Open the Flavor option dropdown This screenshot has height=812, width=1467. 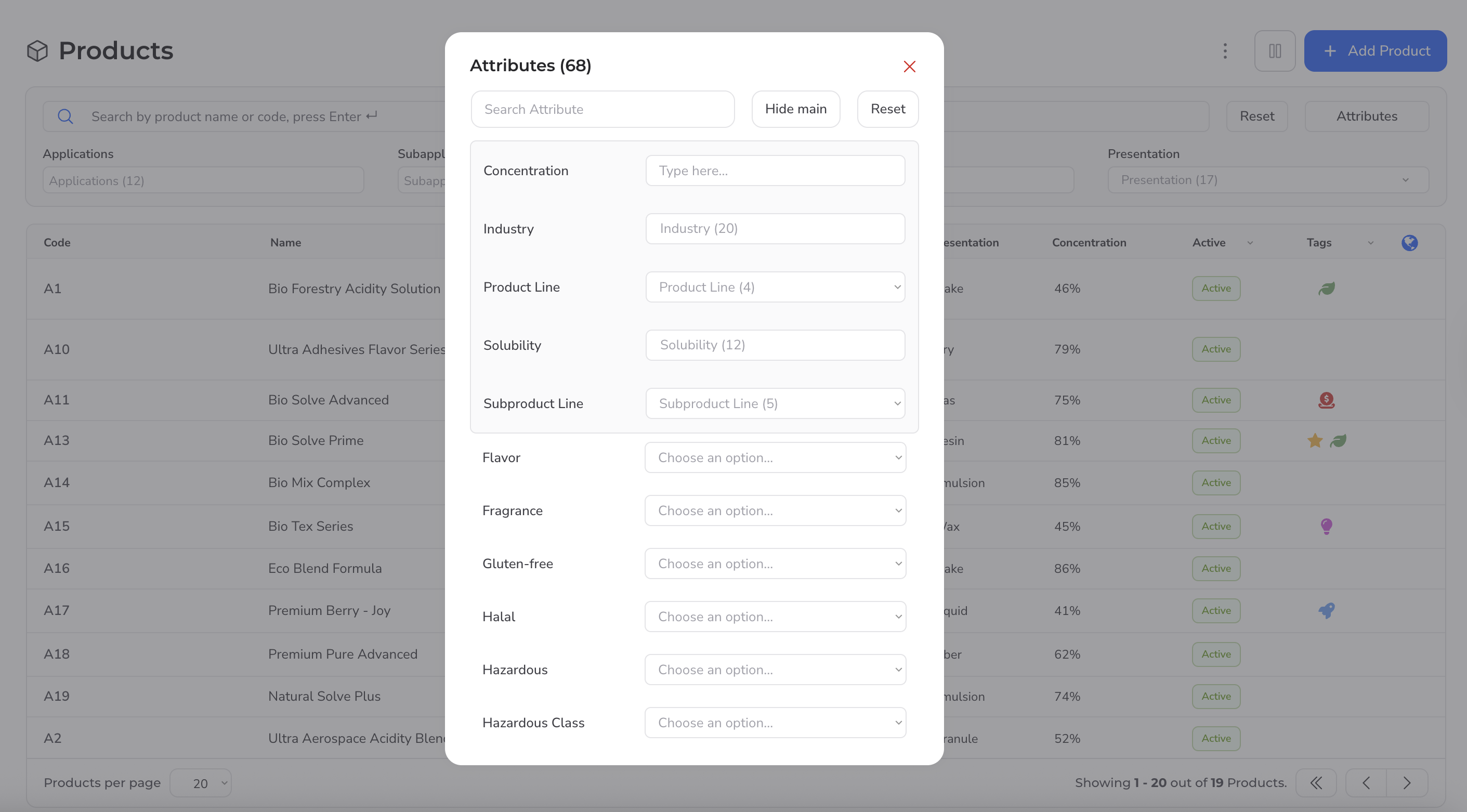tap(775, 458)
